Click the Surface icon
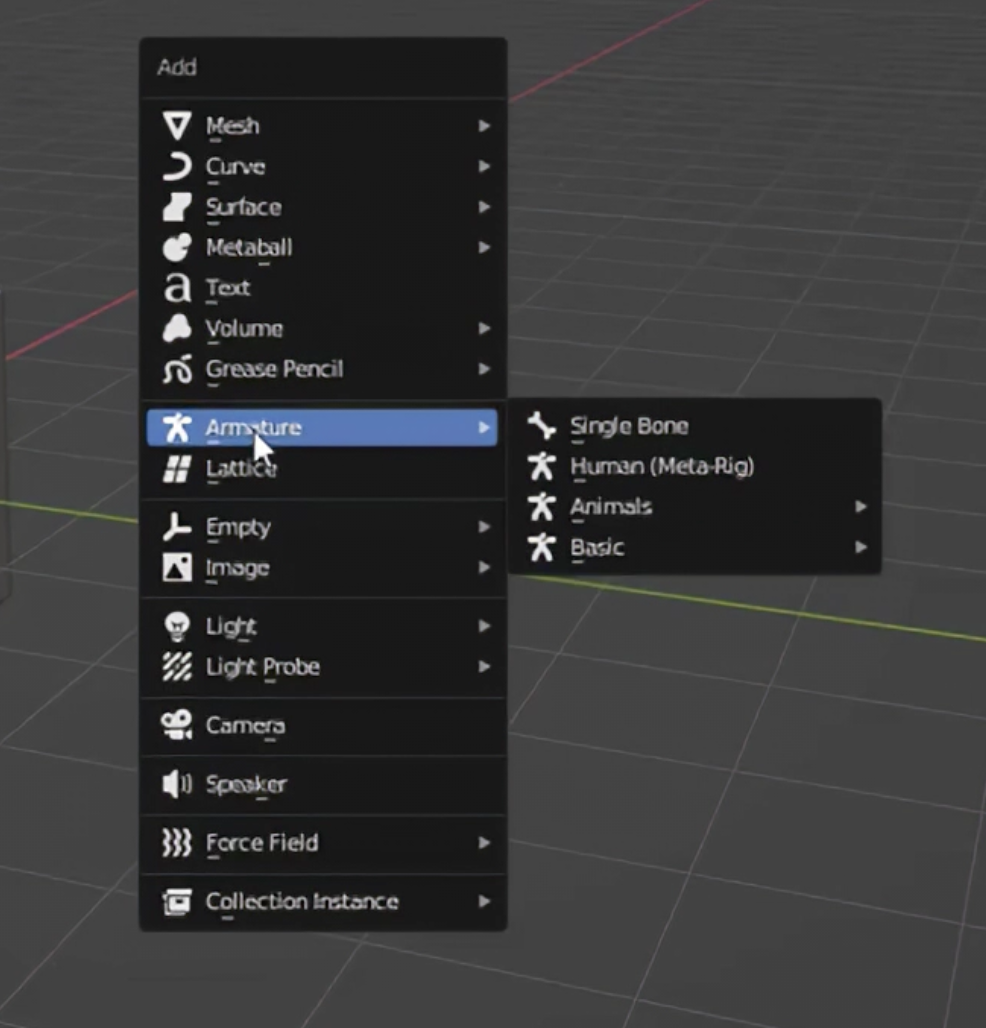Image resolution: width=986 pixels, height=1028 pixels. coord(177,207)
